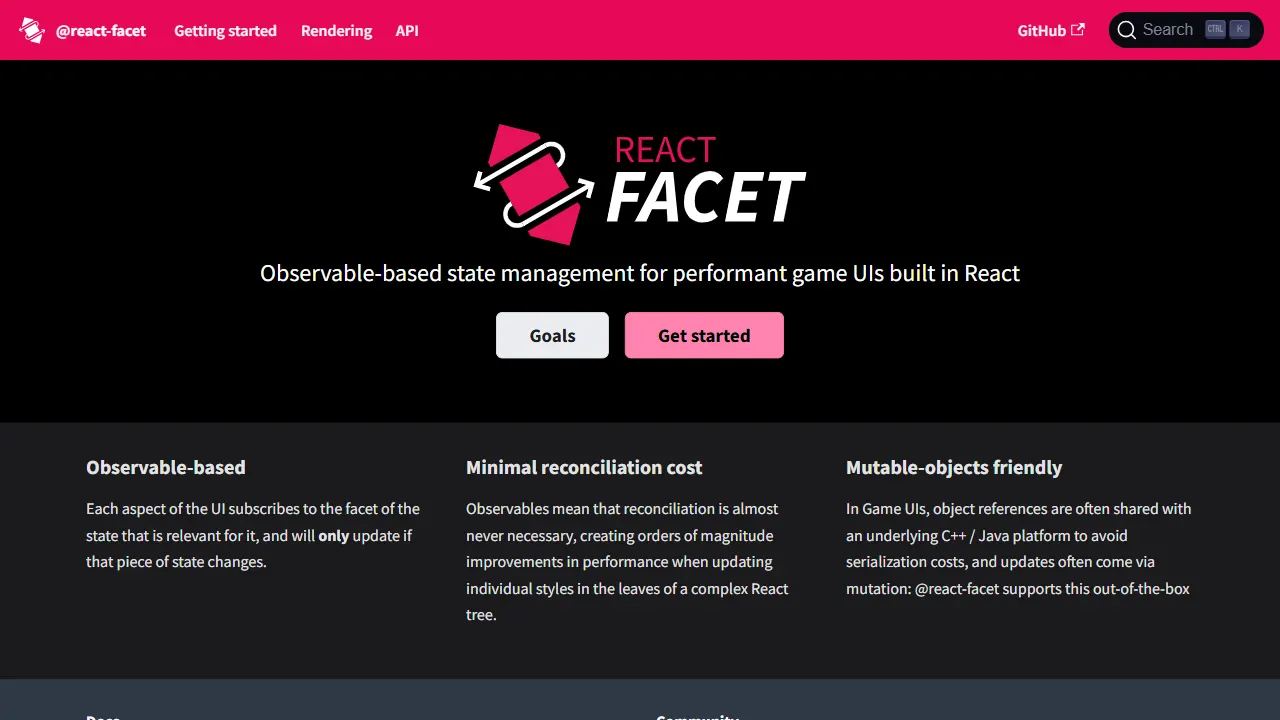Click the react-facet logo icon in navbar
1280x720 pixels.
point(32,30)
